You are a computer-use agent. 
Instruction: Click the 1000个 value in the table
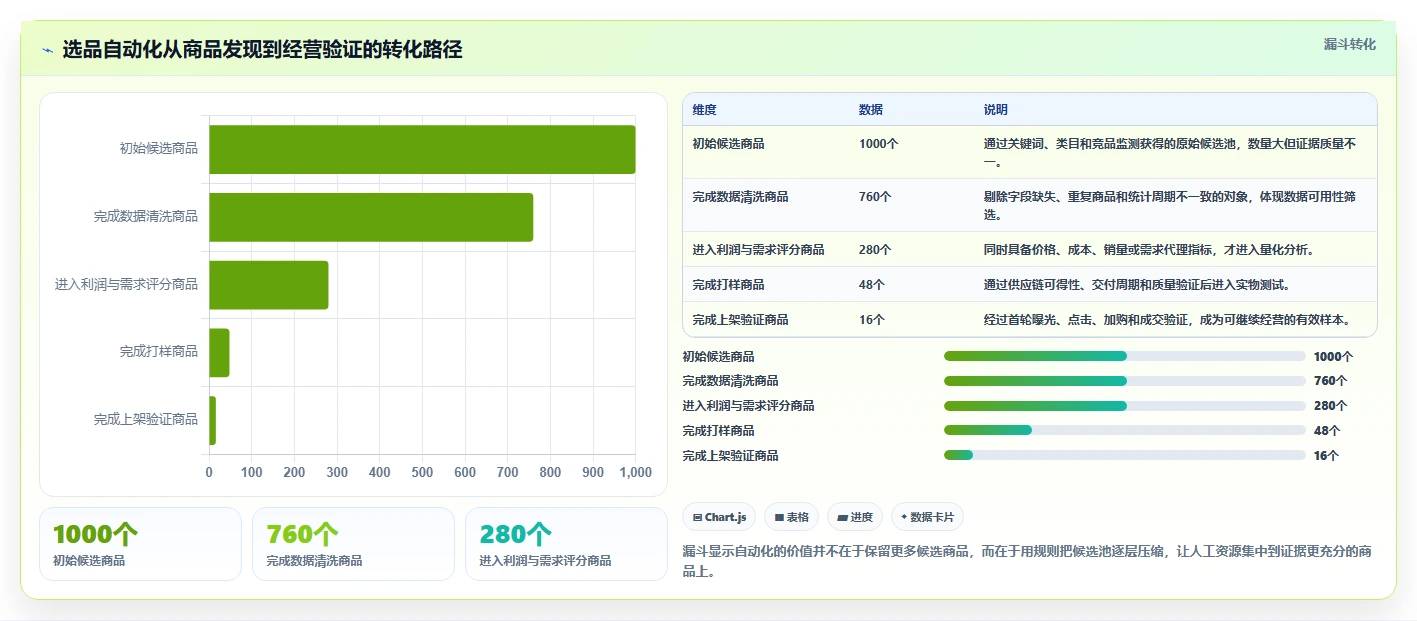(x=878, y=144)
